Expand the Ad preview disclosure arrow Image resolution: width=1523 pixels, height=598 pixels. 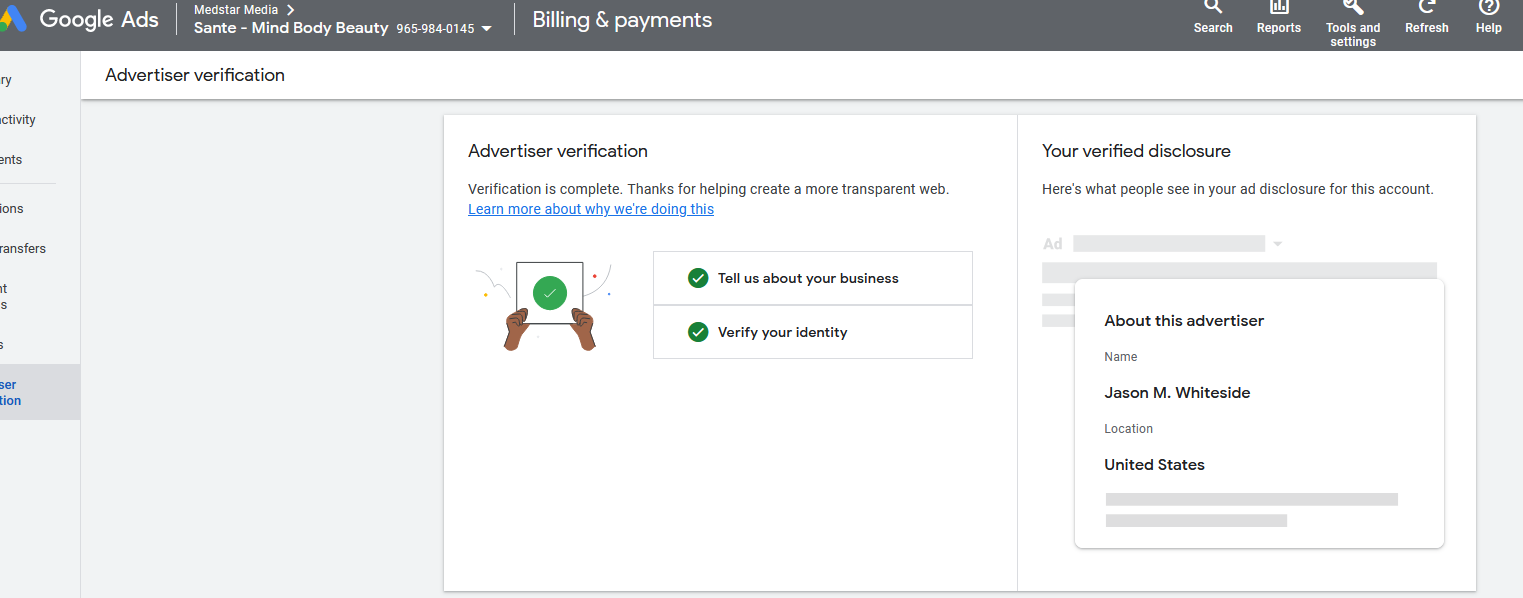click(1277, 244)
